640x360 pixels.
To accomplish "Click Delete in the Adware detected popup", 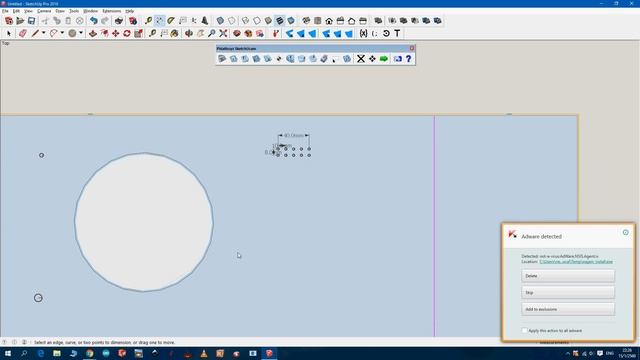I will [568, 276].
